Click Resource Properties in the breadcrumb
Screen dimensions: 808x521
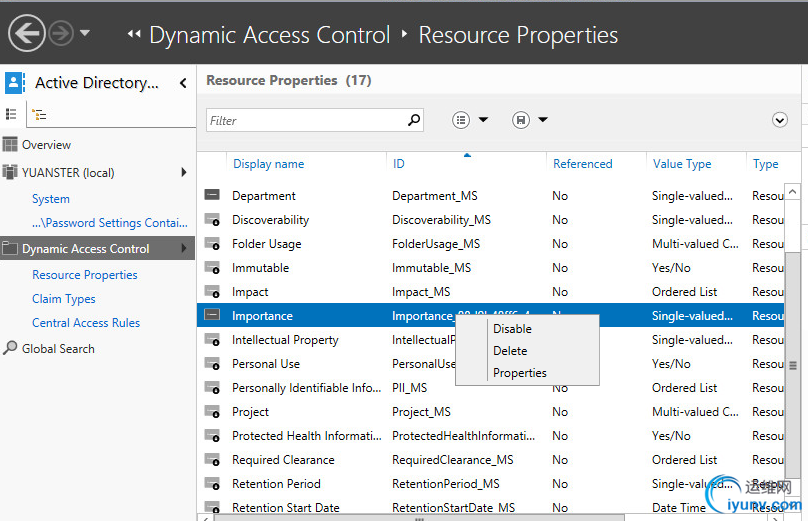point(518,35)
